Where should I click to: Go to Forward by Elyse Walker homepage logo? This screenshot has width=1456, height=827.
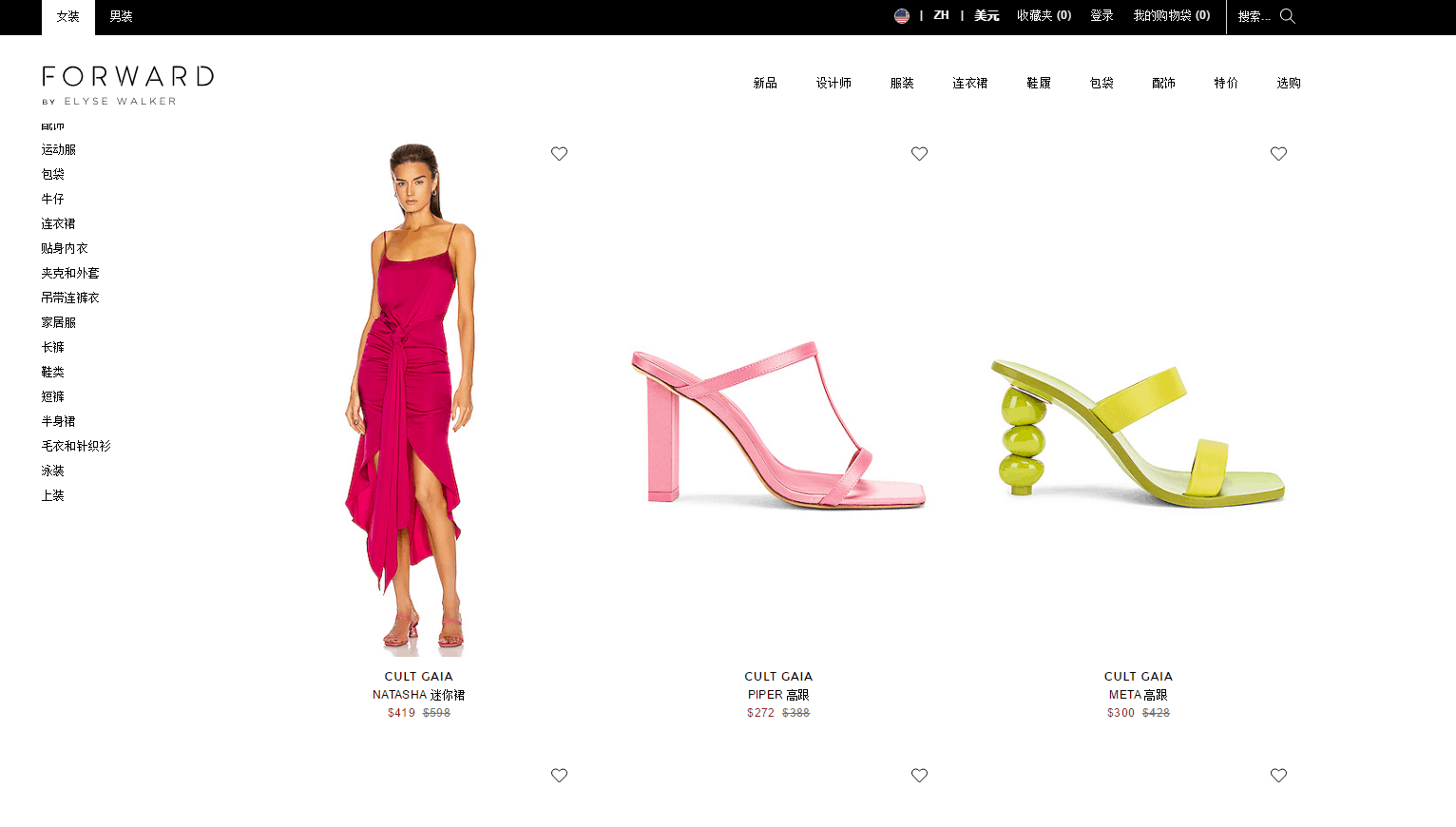(x=128, y=86)
